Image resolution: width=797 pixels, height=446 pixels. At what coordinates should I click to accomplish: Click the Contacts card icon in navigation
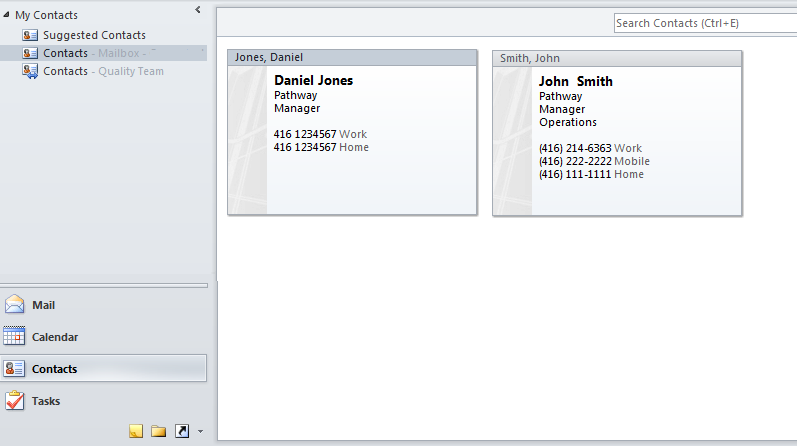14,369
